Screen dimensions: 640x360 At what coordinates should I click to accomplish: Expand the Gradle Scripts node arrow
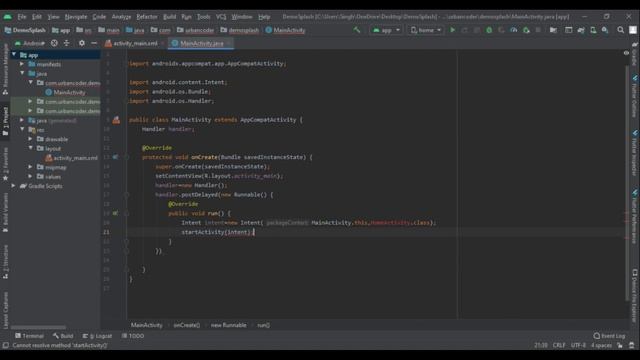click(x=14, y=186)
